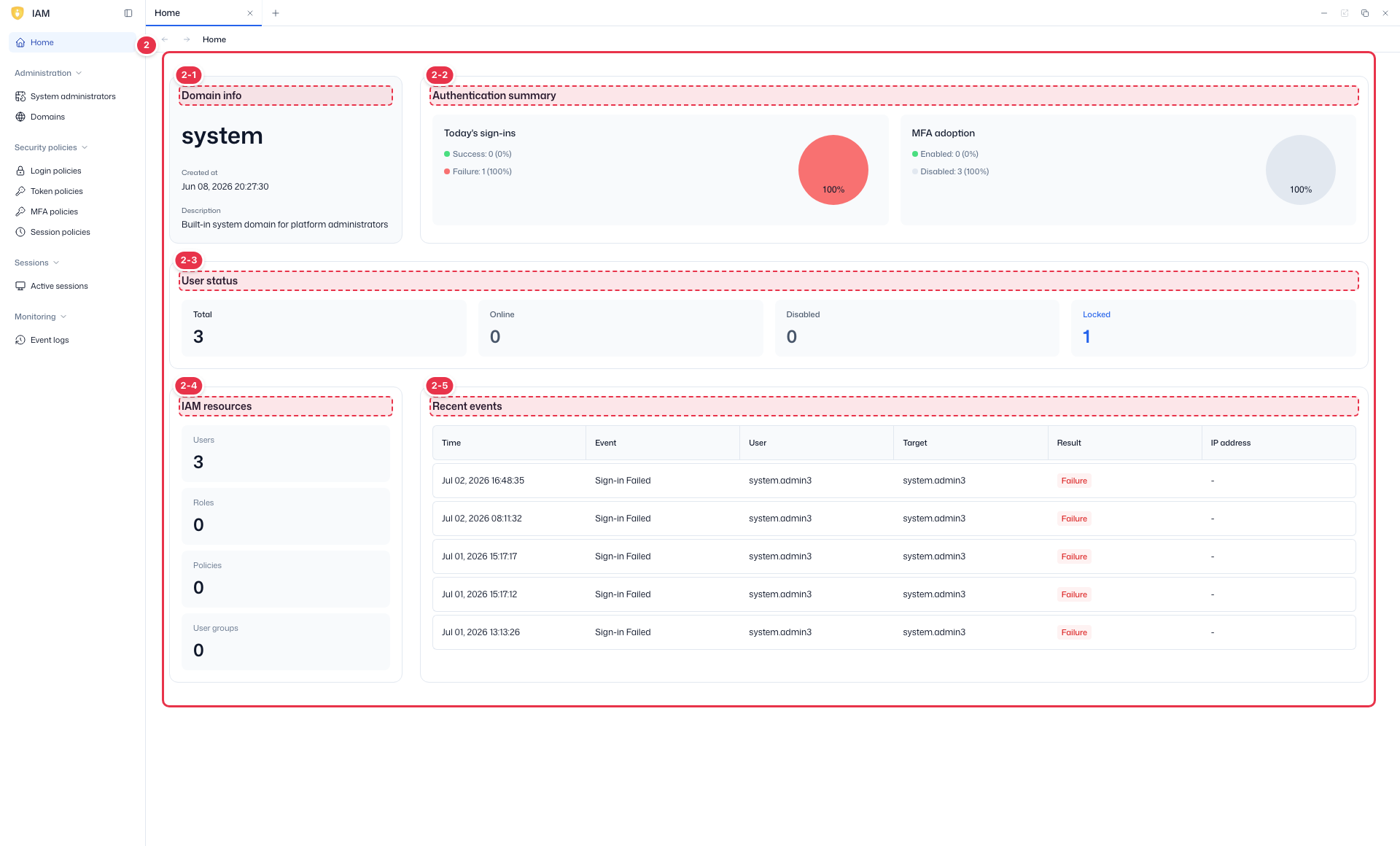1400x846 pixels.
Task: Click the red sign-in failure pie chart
Action: [833, 170]
